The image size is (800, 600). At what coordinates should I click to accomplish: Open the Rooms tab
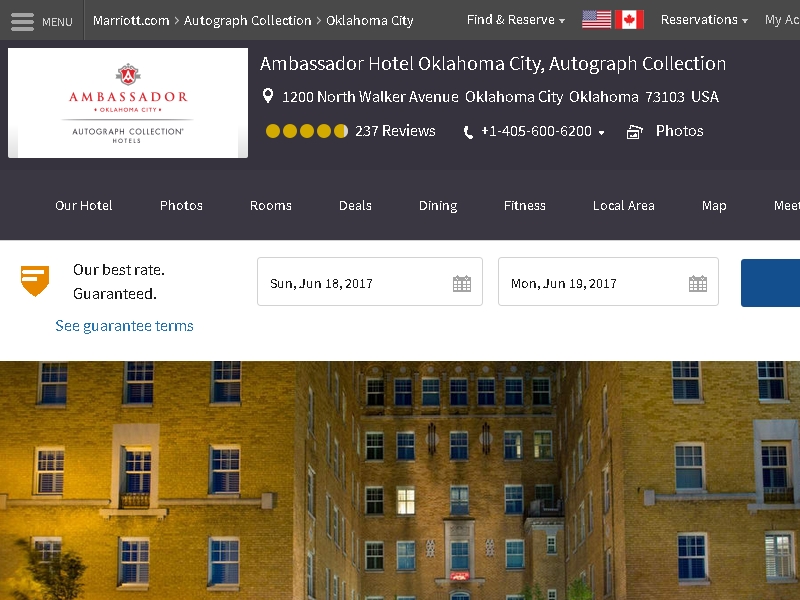270,205
